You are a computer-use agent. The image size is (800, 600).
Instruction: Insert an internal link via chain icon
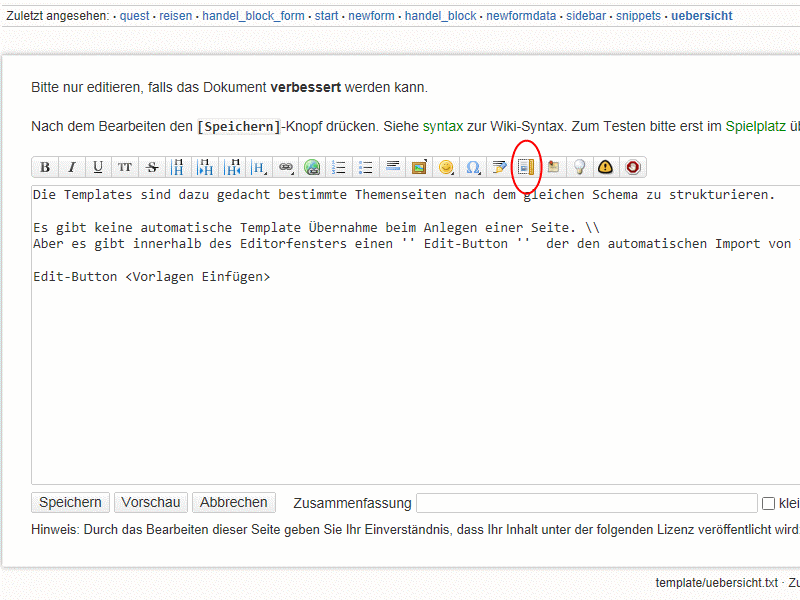pos(286,167)
